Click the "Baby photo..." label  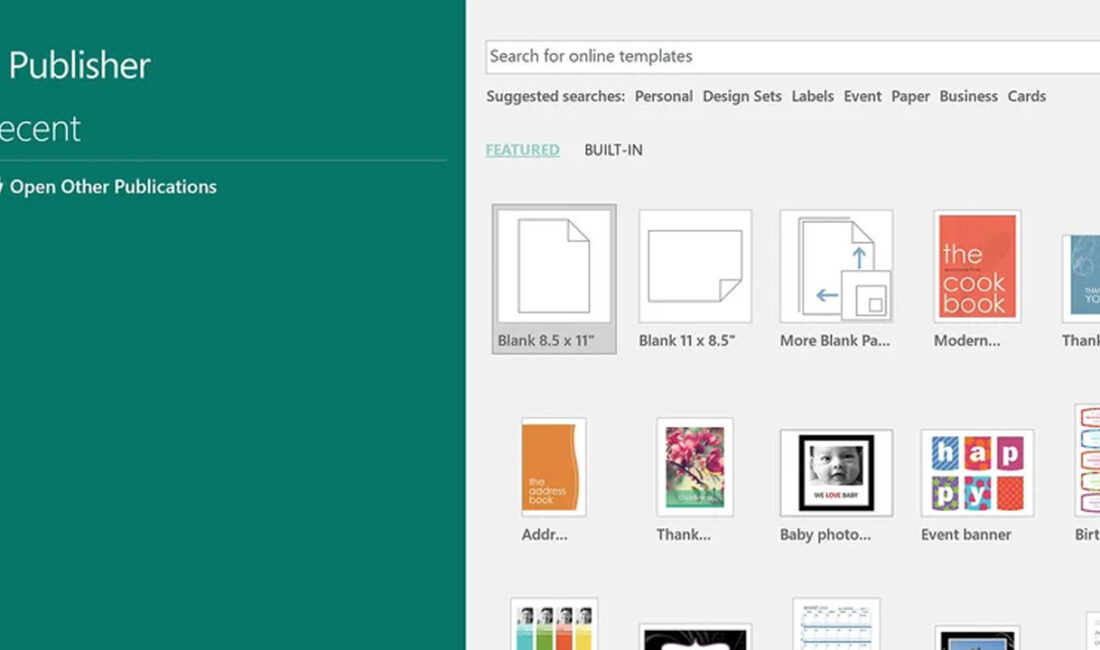click(x=825, y=534)
